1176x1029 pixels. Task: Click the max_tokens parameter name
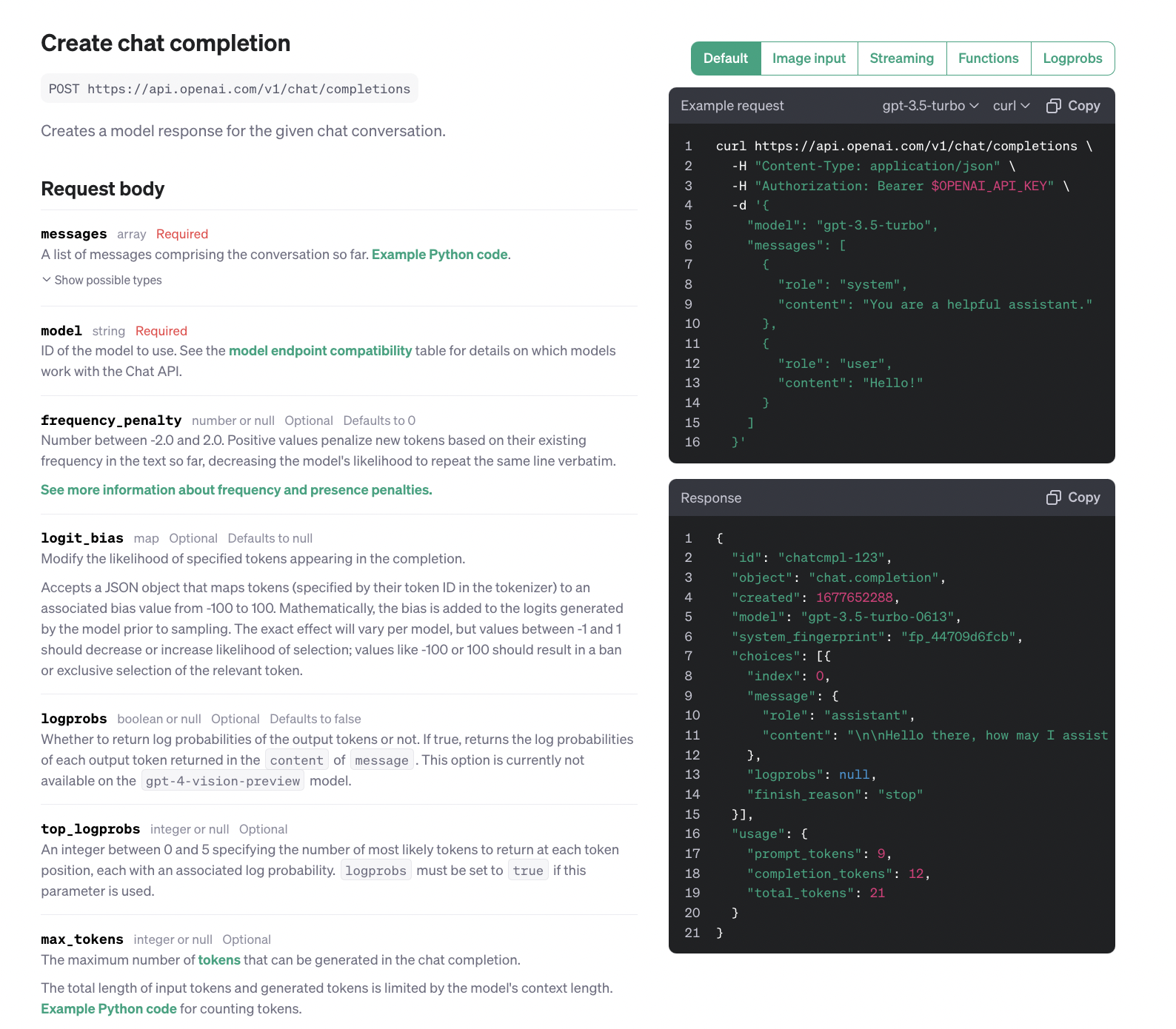pos(82,939)
